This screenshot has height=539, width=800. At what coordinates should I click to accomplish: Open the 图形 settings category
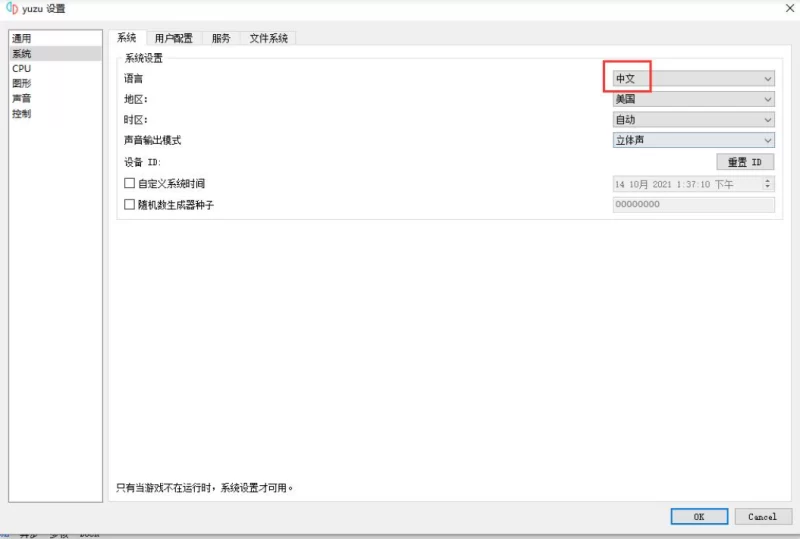(x=55, y=83)
